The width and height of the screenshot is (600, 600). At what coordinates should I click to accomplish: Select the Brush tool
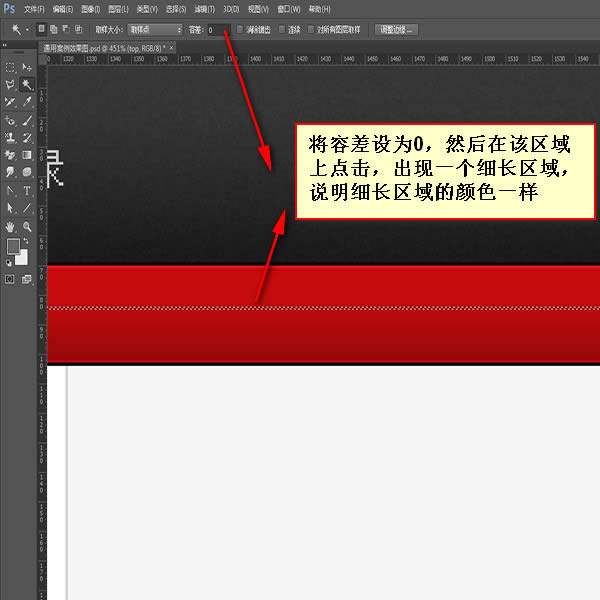point(27,121)
